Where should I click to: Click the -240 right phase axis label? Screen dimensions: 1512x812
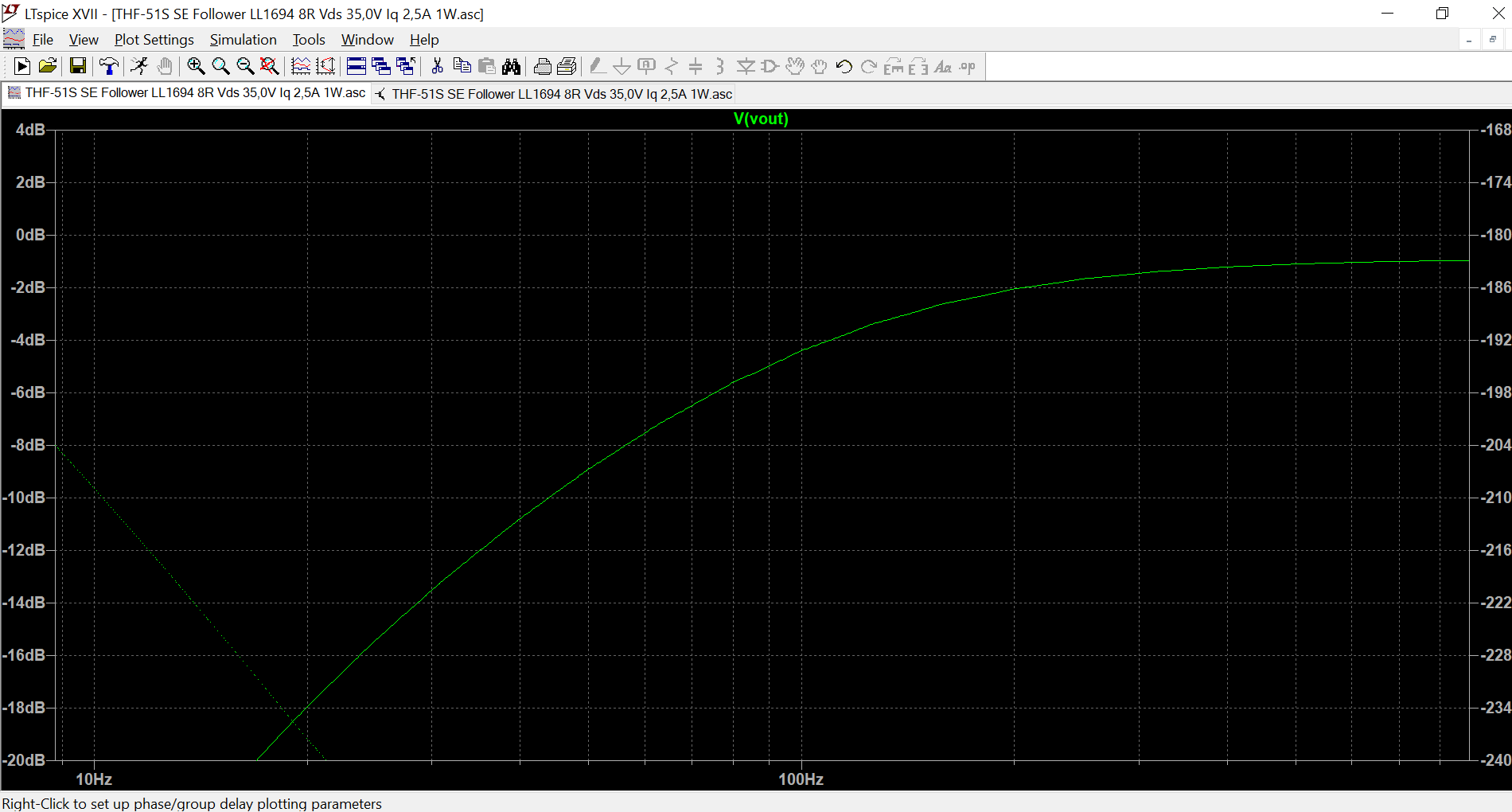1495,760
